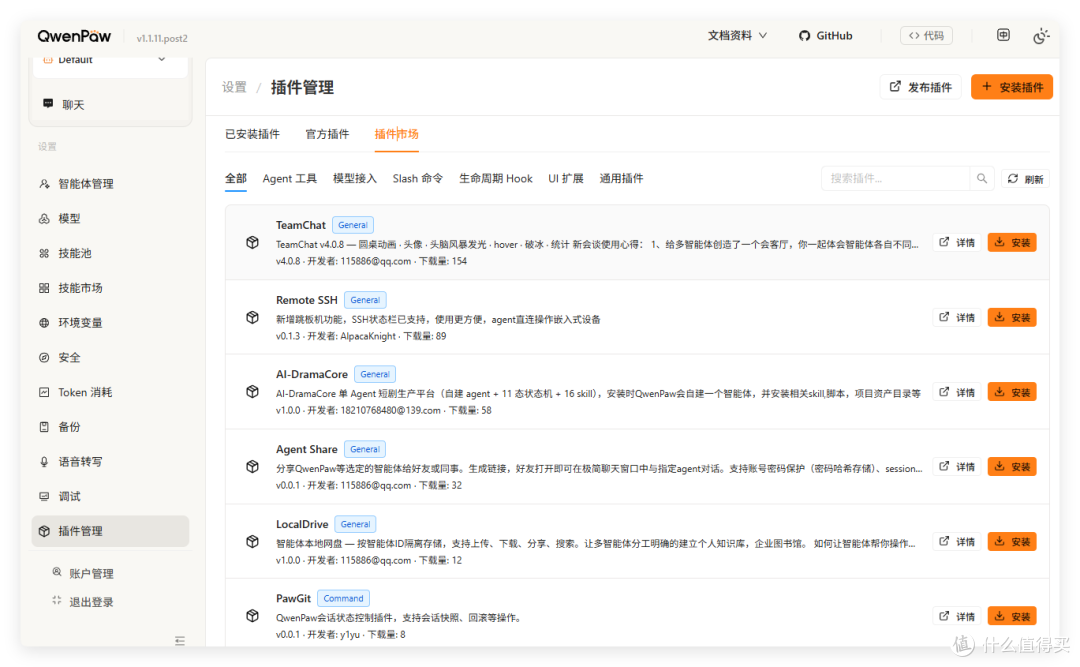Viewport: 1080px width, 667px height.
Task: Filter by 通用插件 category
Action: (x=621, y=178)
